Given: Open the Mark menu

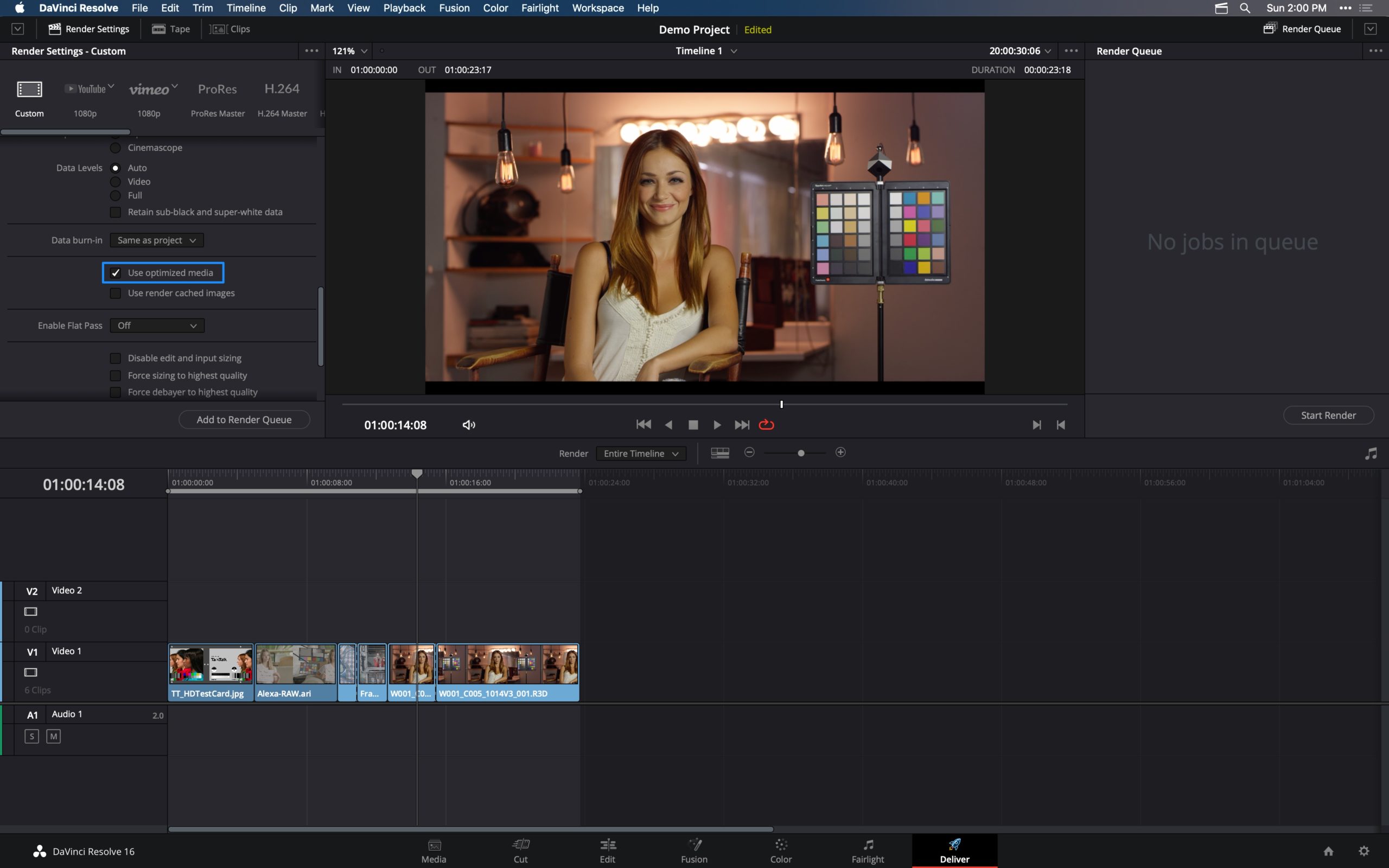Looking at the screenshot, I should click(x=321, y=8).
